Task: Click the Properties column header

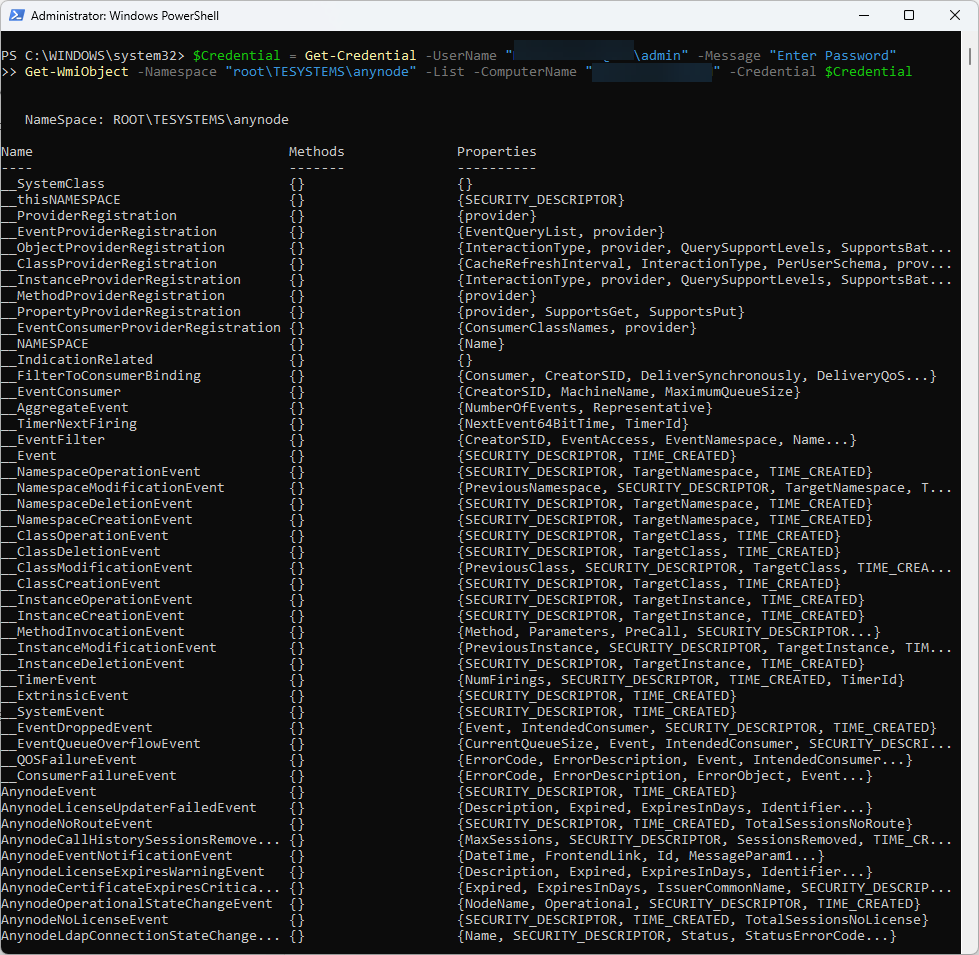Action: (x=496, y=151)
